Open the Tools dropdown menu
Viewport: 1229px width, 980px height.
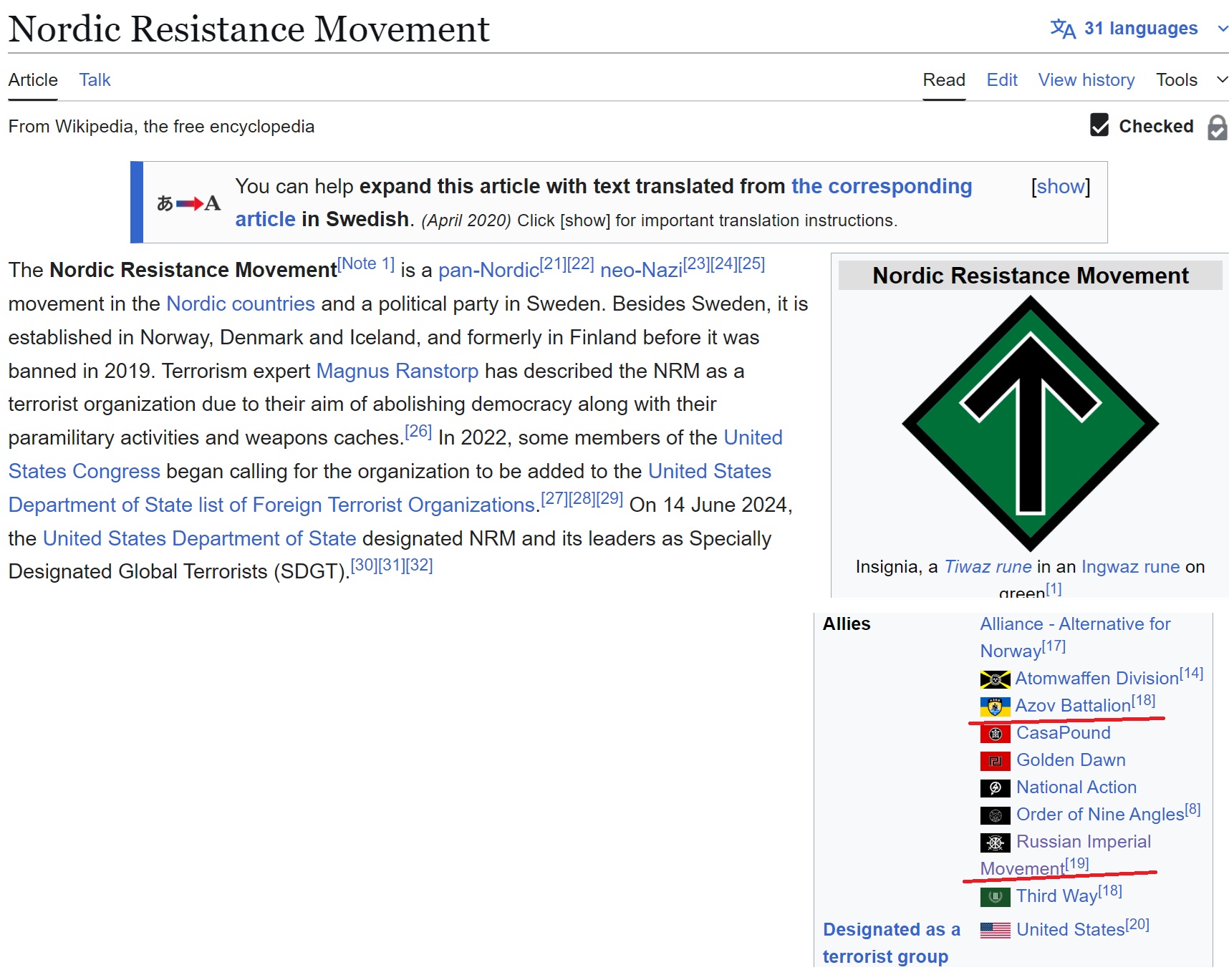tap(1191, 79)
